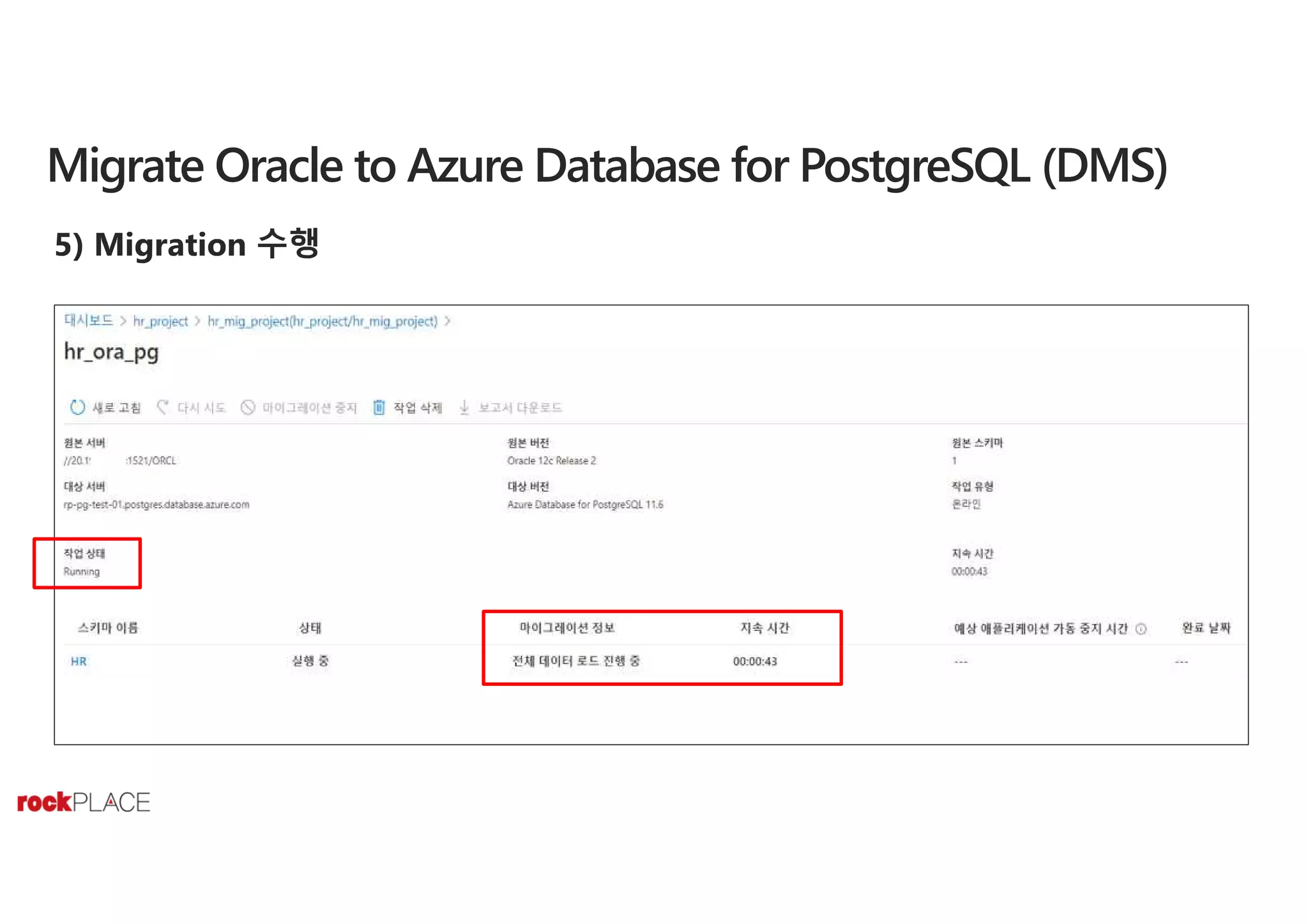Click chevron after hr_mig_project breadcrumb
1308x924 pixels.
(x=448, y=321)
